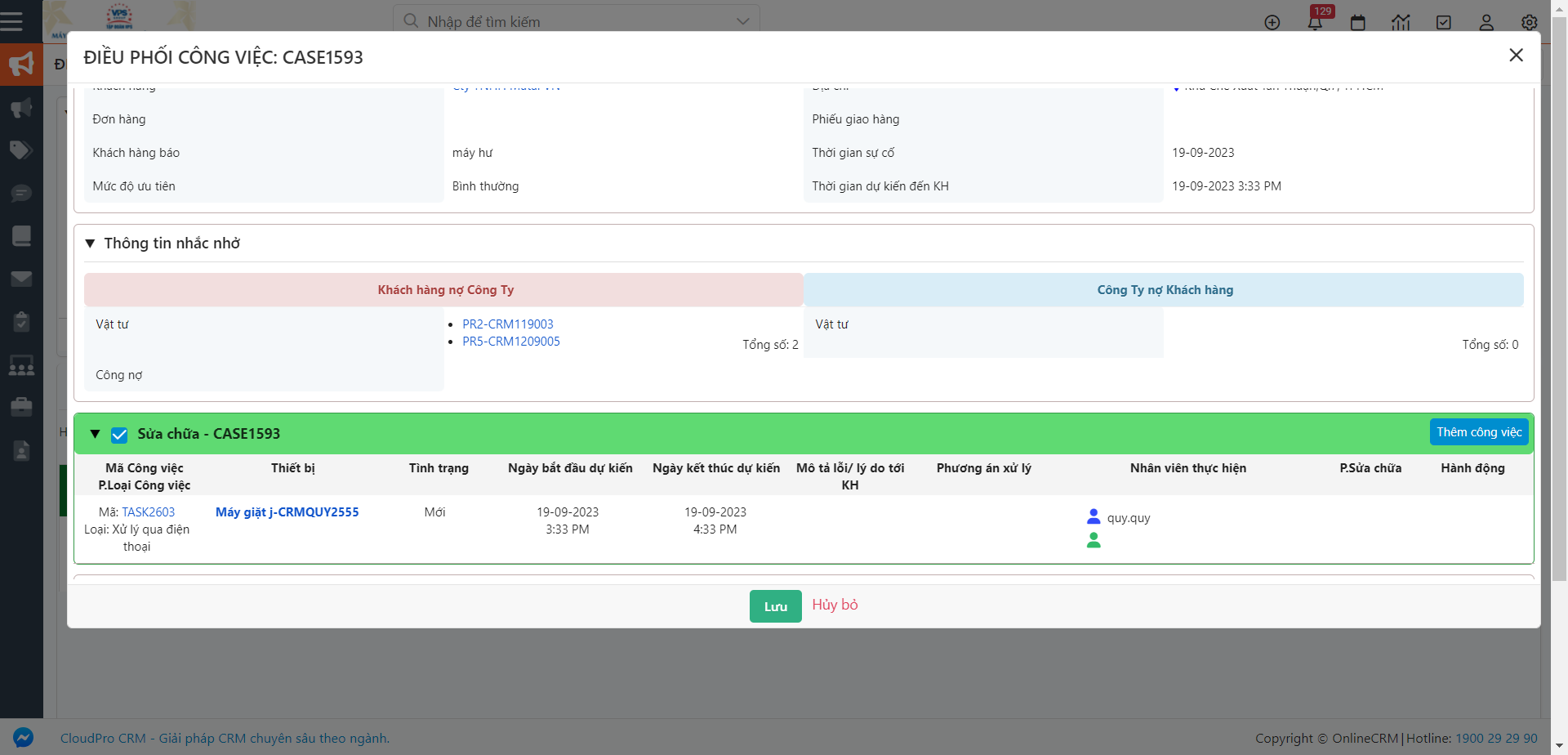The image size is (1568, 755).
Task: Focus the Nhập để tìm kiếm search field
Action: click(x=576, y=21)
